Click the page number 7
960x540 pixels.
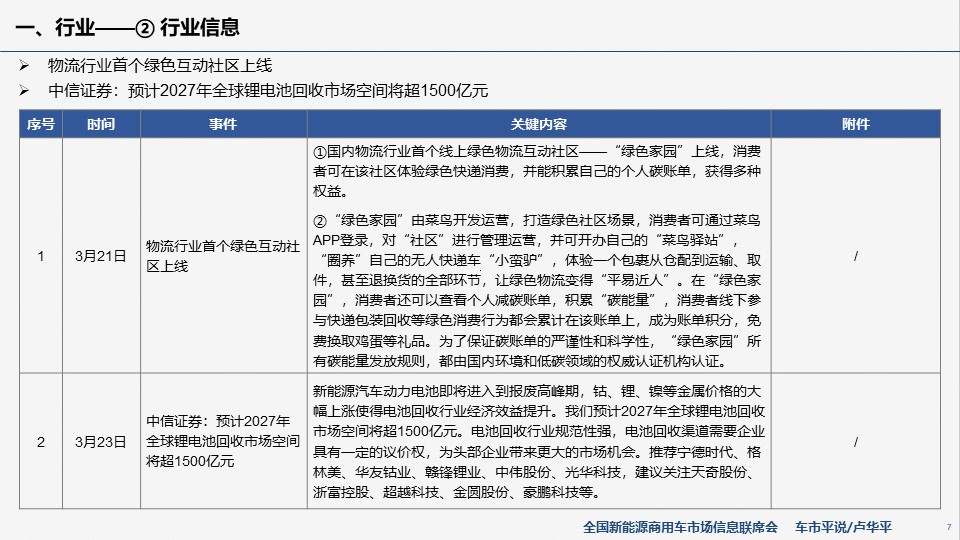click(949, 527)
